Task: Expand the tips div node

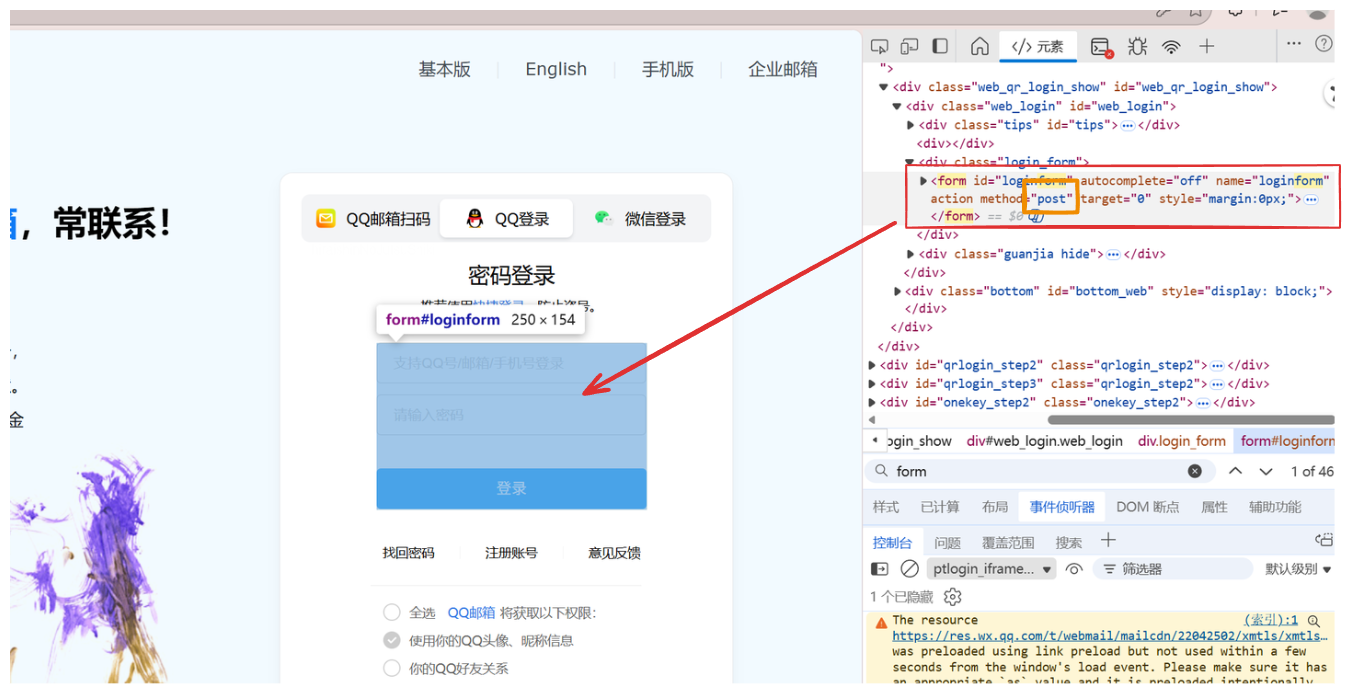Action: tap(910, 125)
